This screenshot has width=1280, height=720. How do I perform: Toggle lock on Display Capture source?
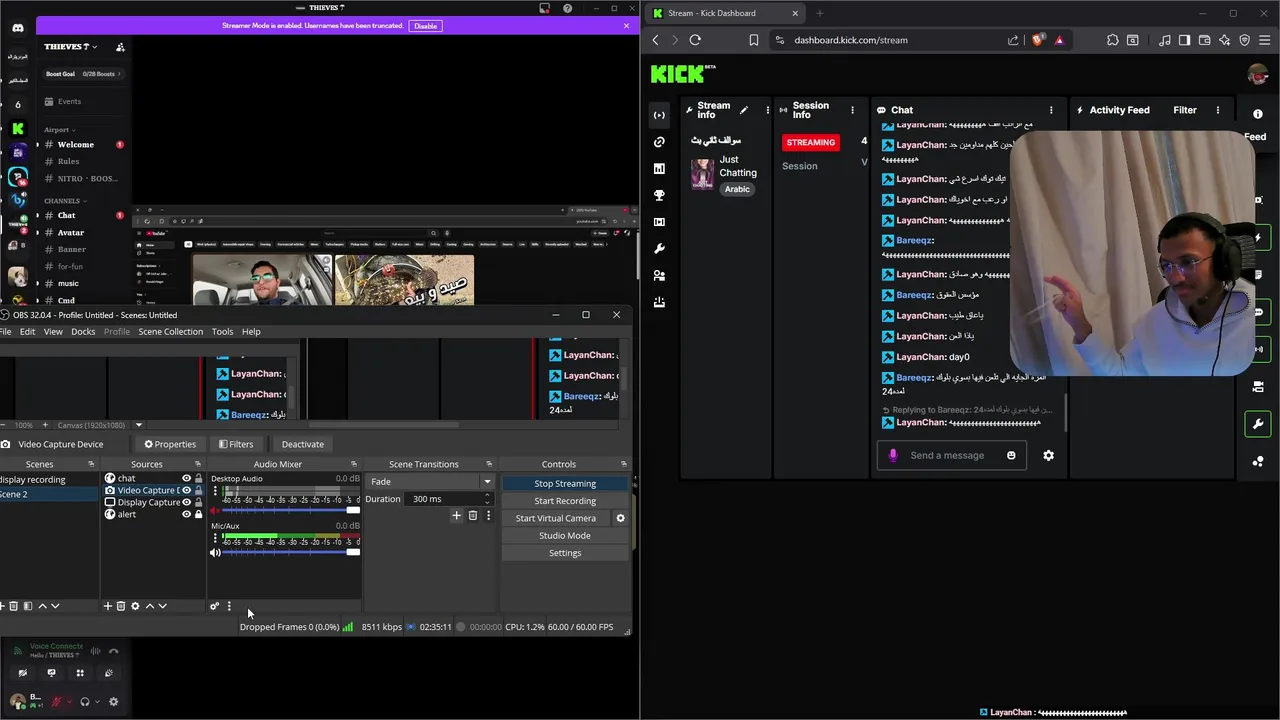pyautogui.click(x=198, y=503)
